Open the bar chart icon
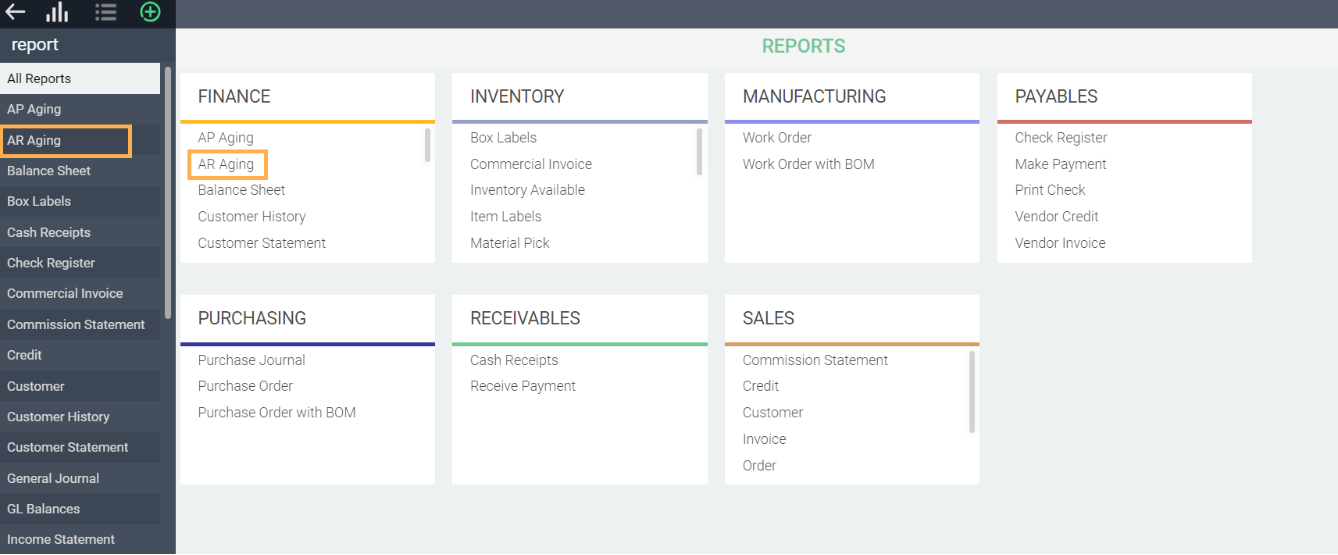The height and width of the screenshot is (555, 1338). click(x=58, y=13)
